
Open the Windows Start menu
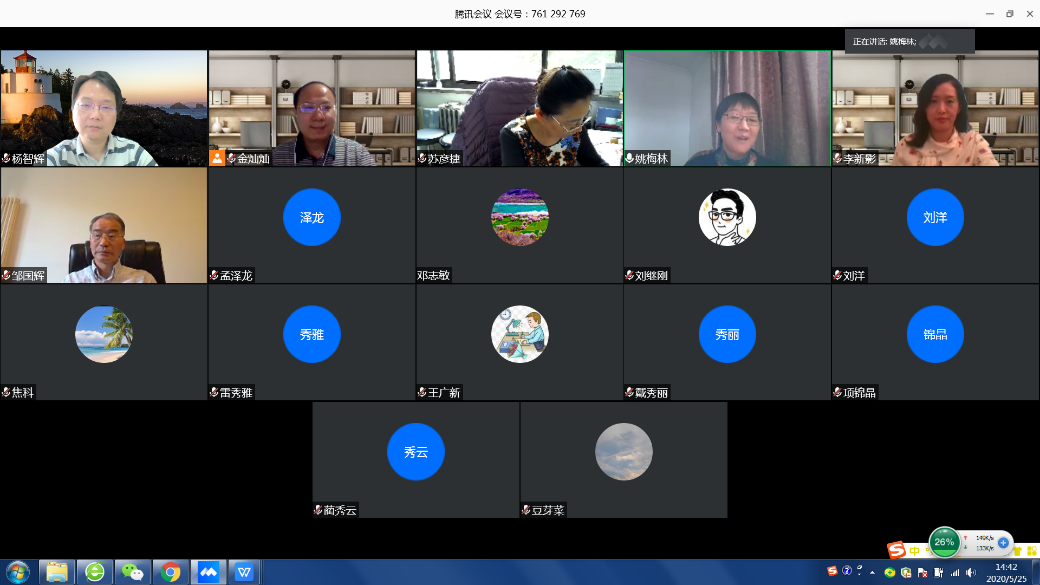(18, 572)
